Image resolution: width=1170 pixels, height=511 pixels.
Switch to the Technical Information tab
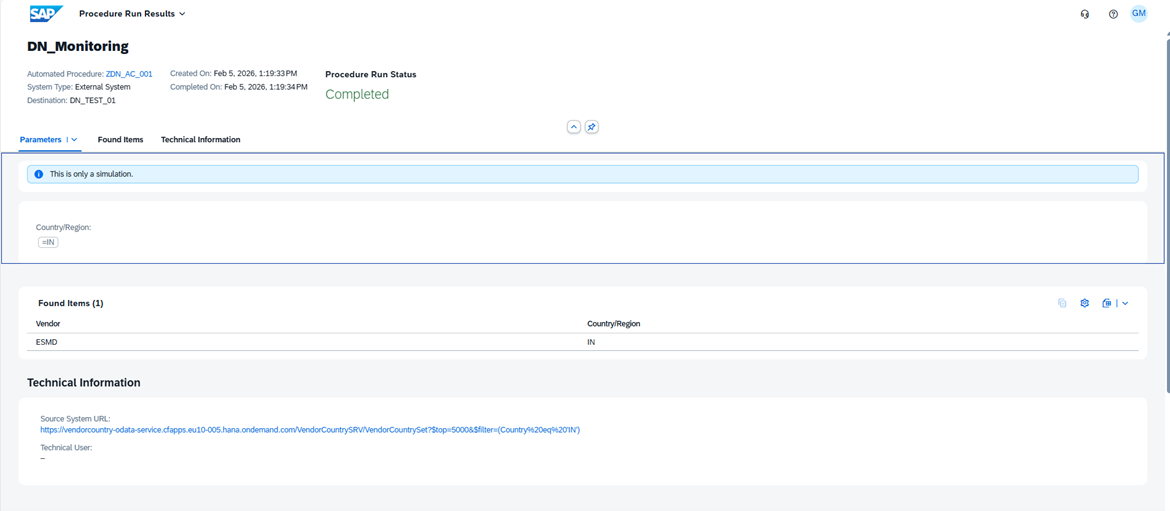click(x=200, y=140)
